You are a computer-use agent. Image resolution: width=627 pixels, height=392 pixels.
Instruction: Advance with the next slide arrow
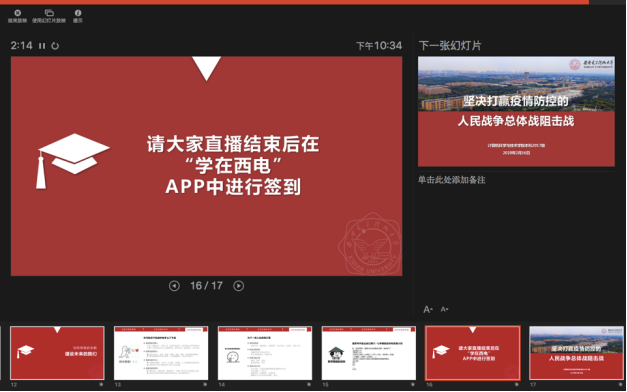(239, 286)
